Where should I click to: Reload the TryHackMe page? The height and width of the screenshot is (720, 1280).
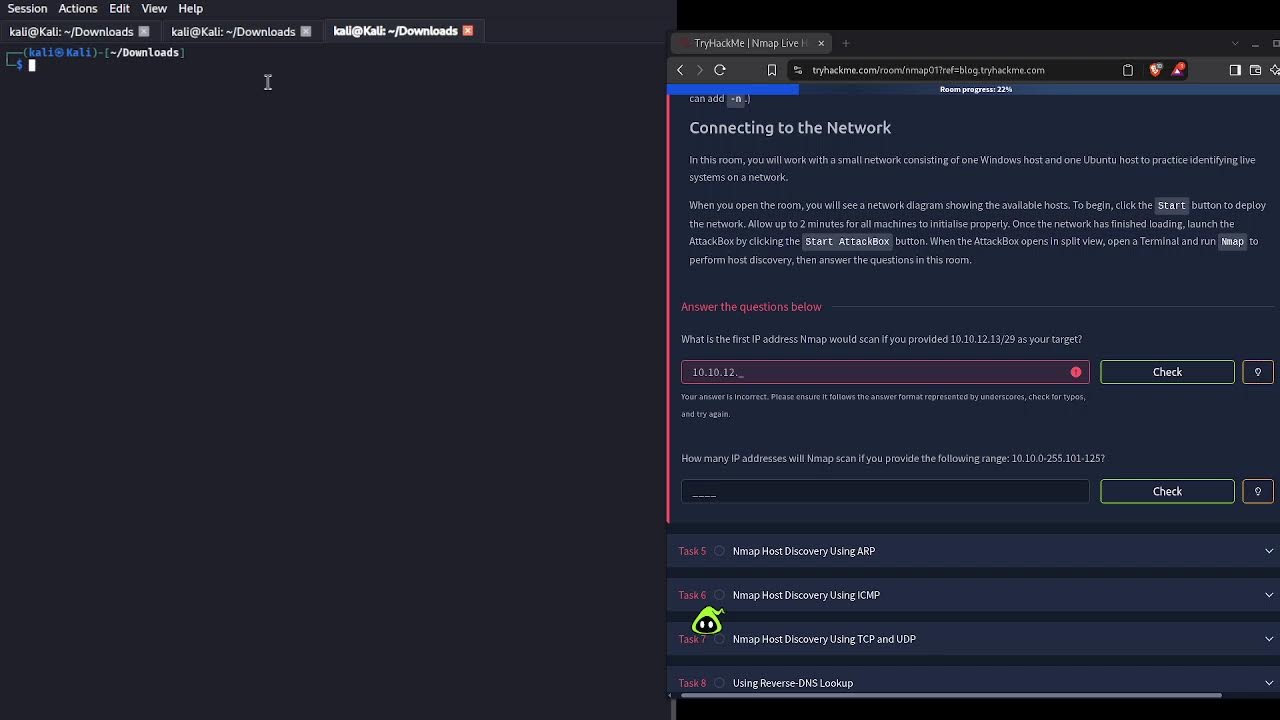720,70
